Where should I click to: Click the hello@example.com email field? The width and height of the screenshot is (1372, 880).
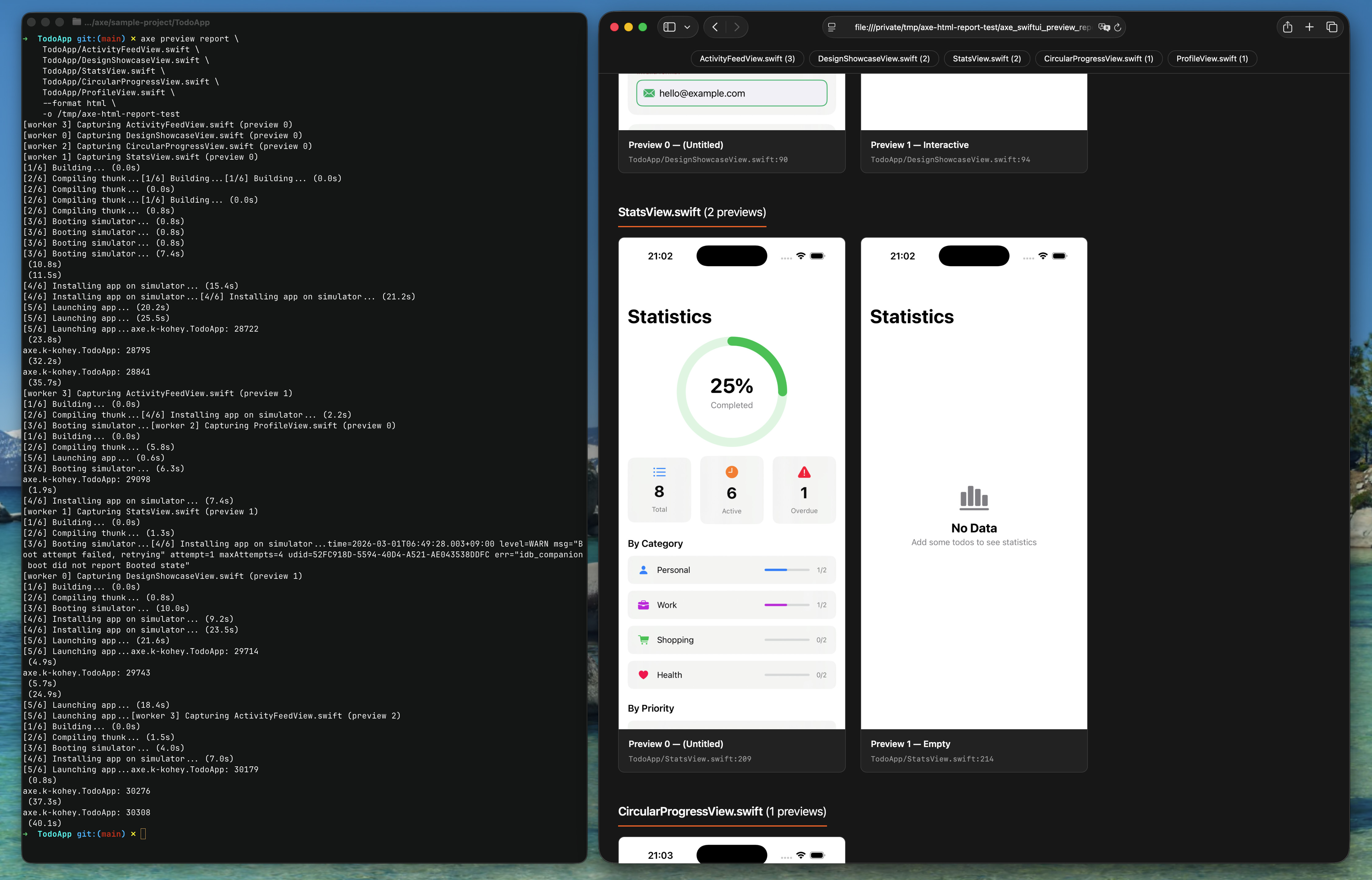click(731, 93)
